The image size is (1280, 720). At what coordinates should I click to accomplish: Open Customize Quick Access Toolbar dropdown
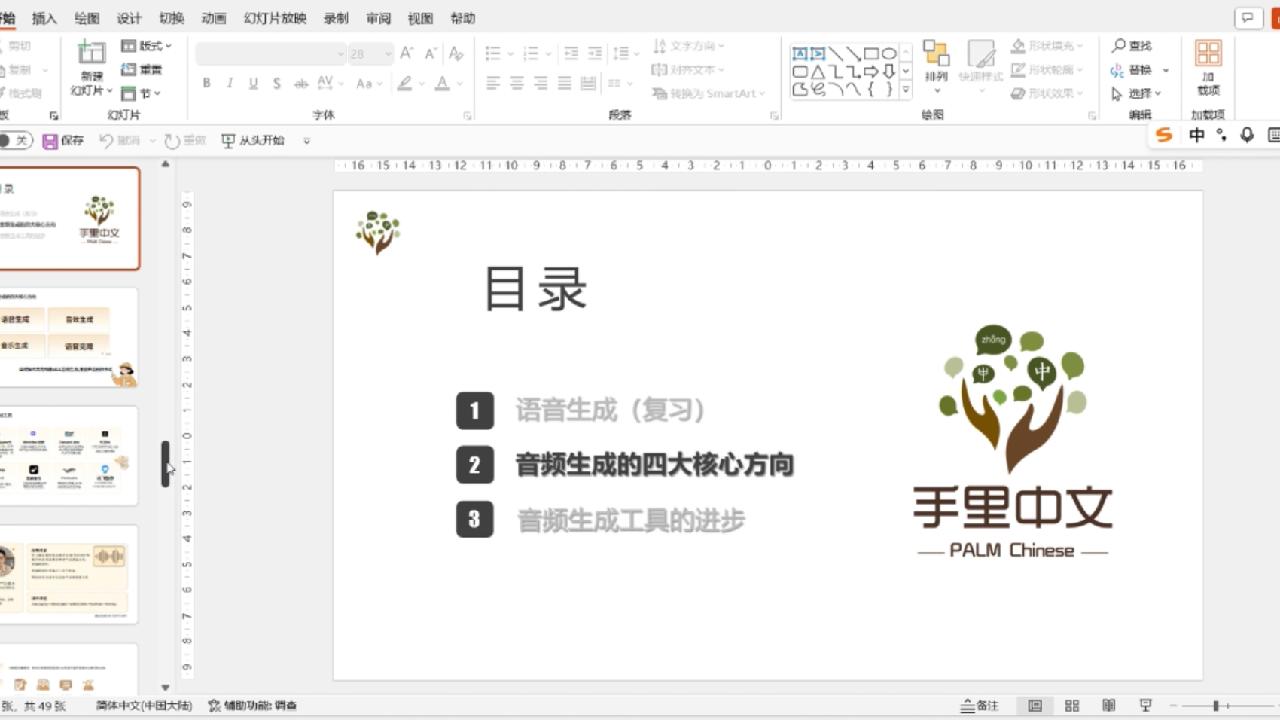307,141
